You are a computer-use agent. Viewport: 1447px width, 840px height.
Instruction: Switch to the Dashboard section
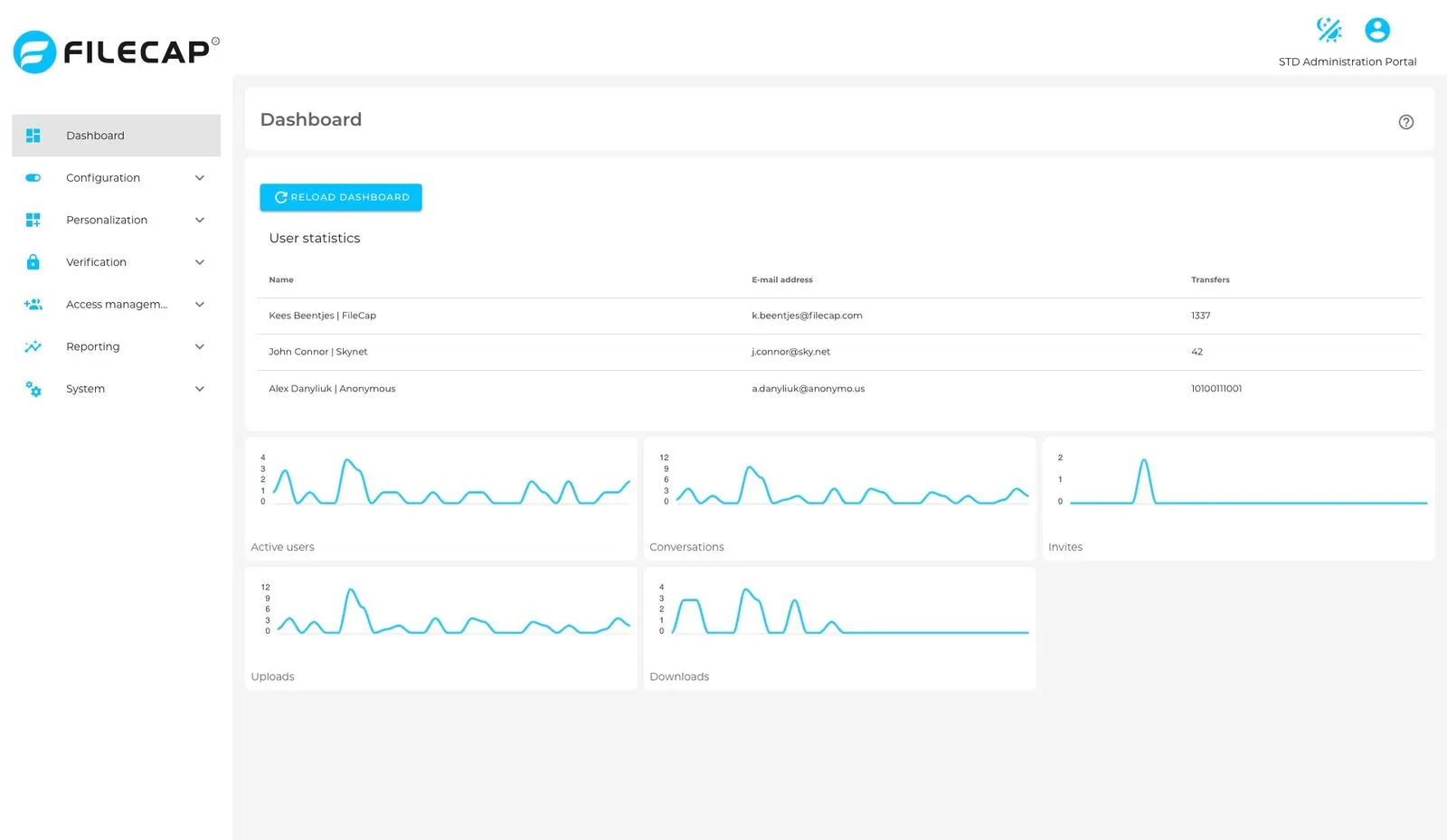[95, 135]
